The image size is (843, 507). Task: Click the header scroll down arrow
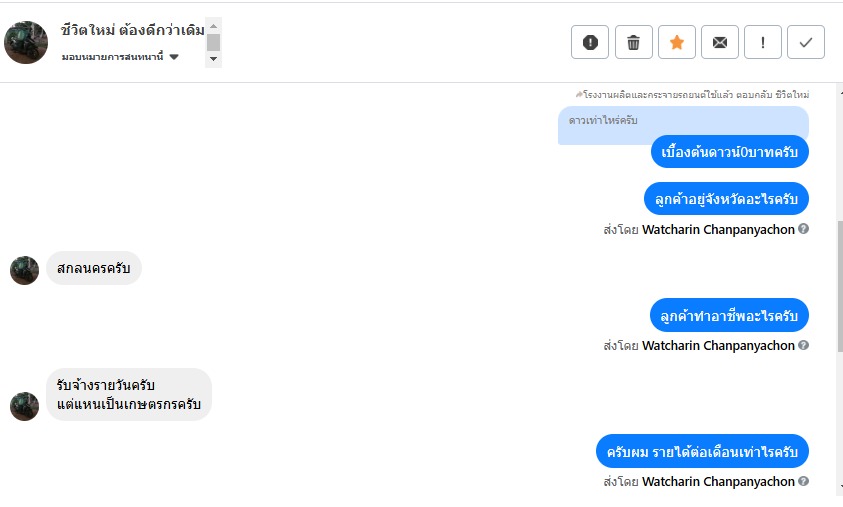(x=213, y=59)
